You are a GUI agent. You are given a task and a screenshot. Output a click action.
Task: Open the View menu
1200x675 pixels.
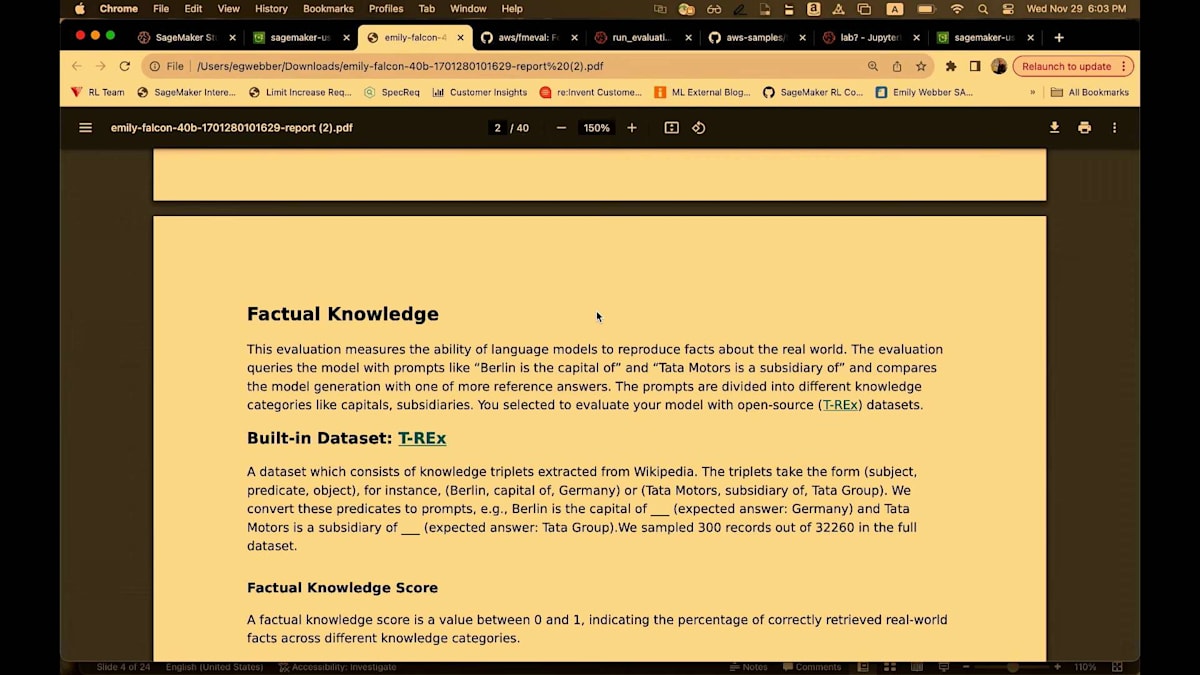(229, 9)
